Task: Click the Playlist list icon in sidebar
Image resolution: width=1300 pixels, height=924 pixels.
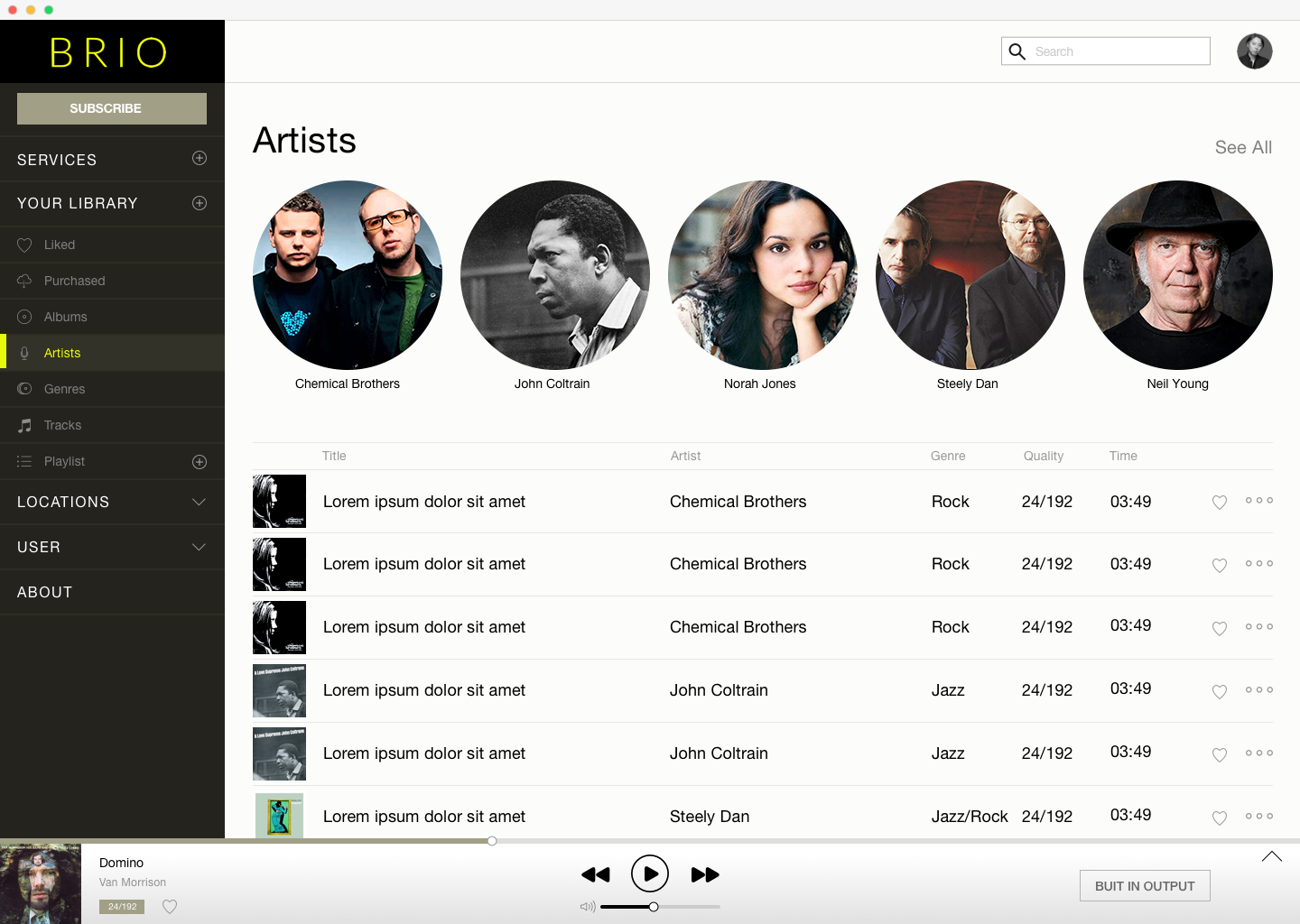Action: (24, 461)
